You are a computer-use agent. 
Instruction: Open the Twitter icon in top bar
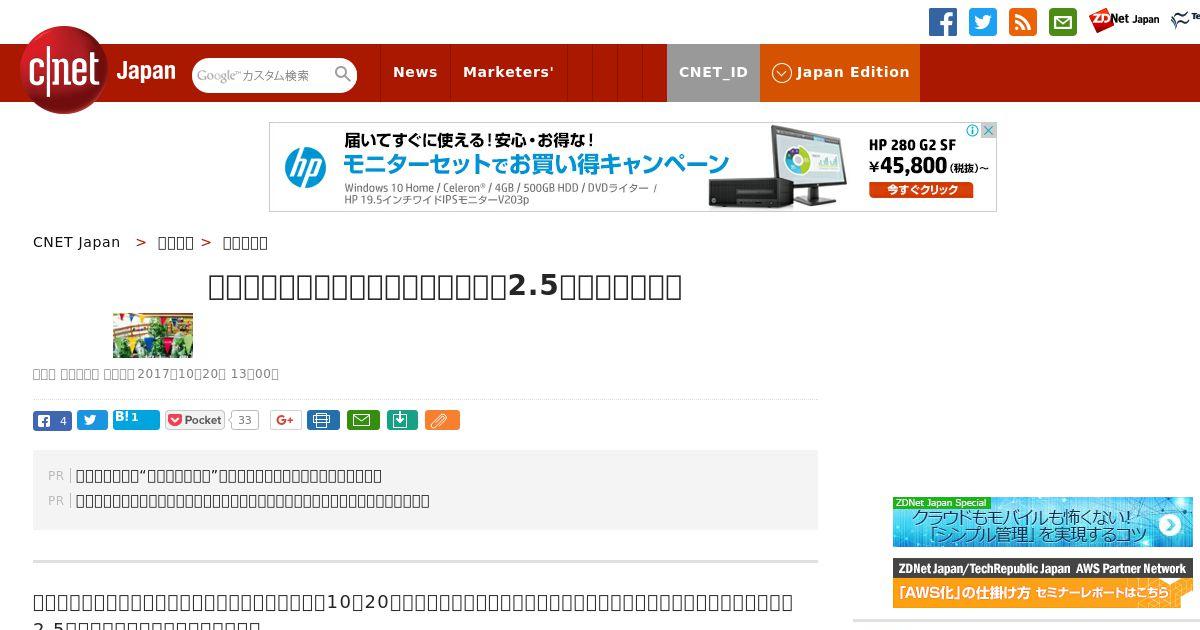coord(983,22)
